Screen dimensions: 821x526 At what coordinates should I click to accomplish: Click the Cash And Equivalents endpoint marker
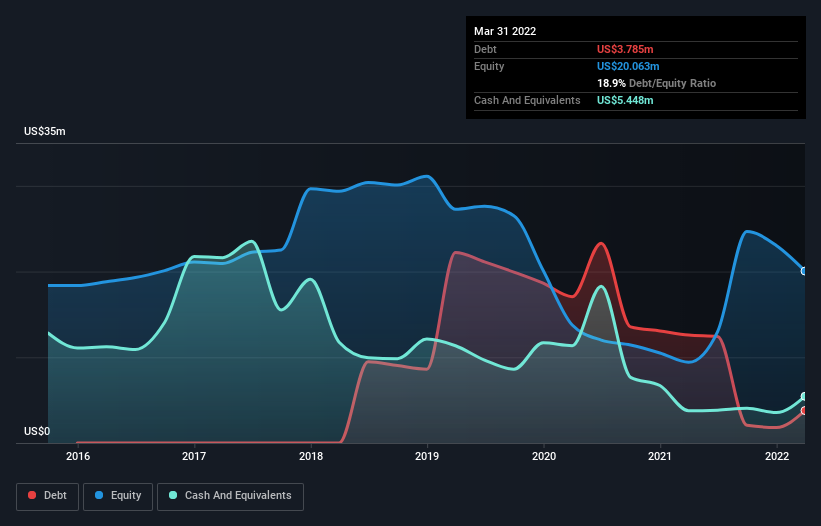pos(804,396)
